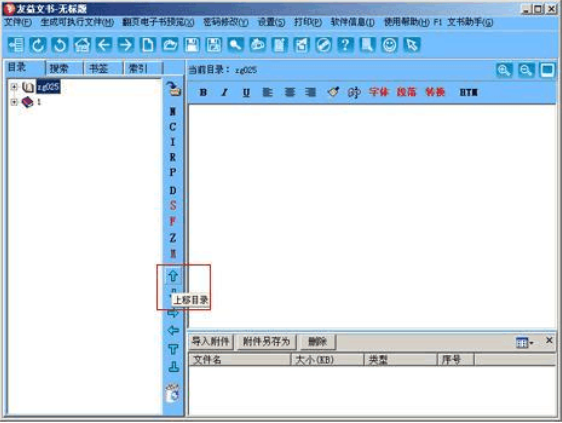
Task: Click the right arrow indent directory icon
Action: click(x=173, y=313)
